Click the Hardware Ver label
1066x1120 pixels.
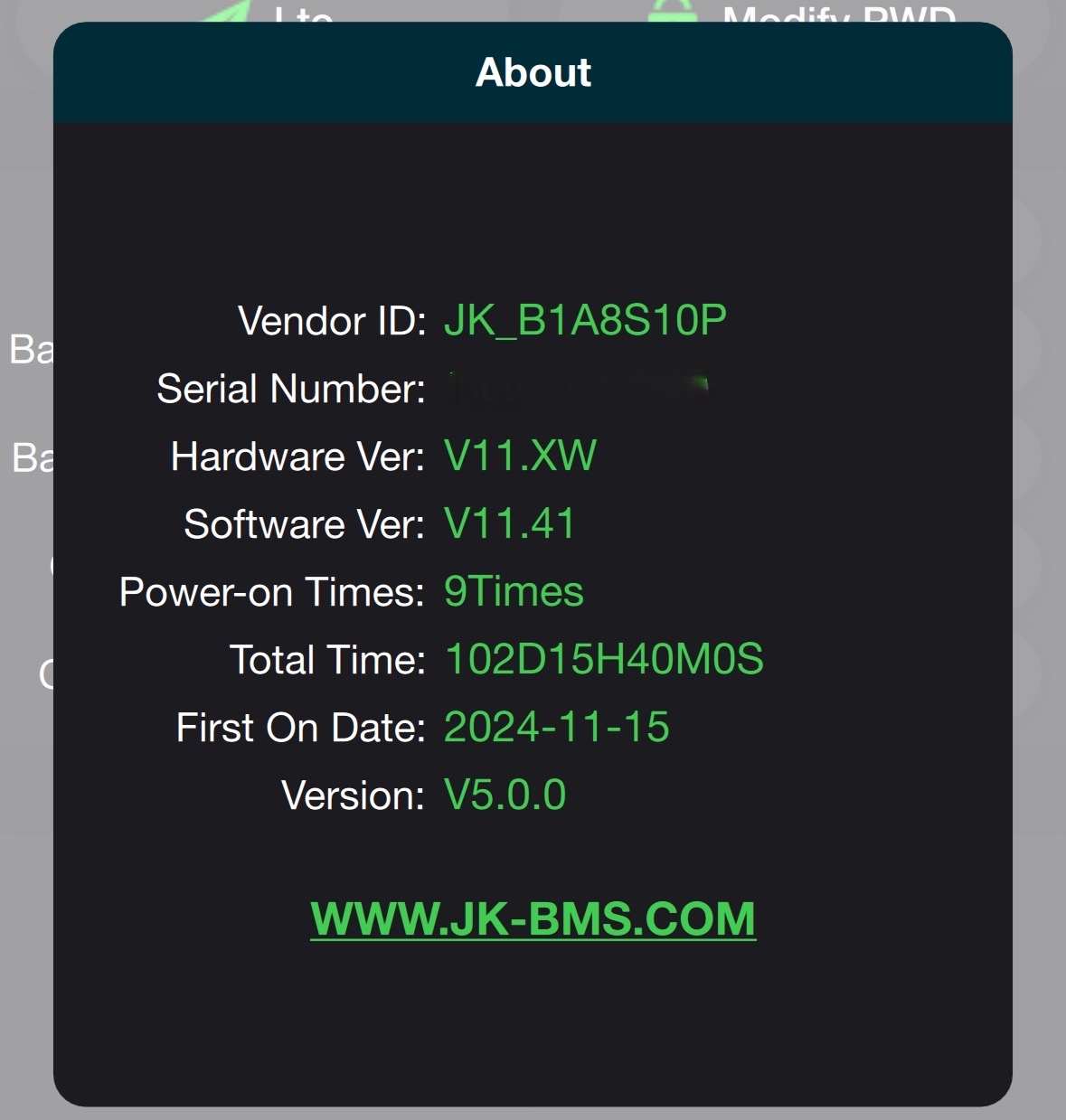(x=297, y=456)
